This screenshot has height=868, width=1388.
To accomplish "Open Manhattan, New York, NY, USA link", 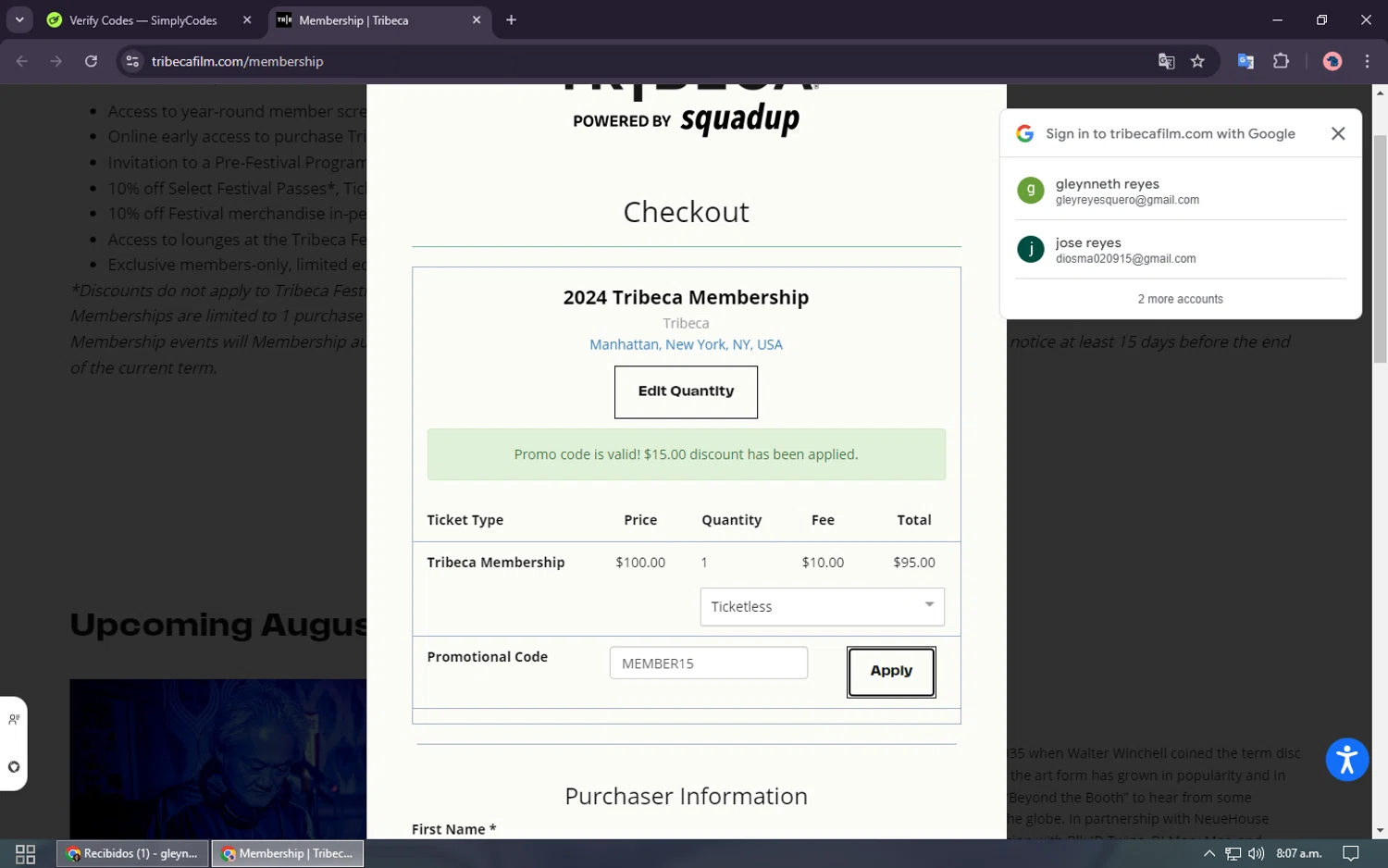I will coord(686,344).
